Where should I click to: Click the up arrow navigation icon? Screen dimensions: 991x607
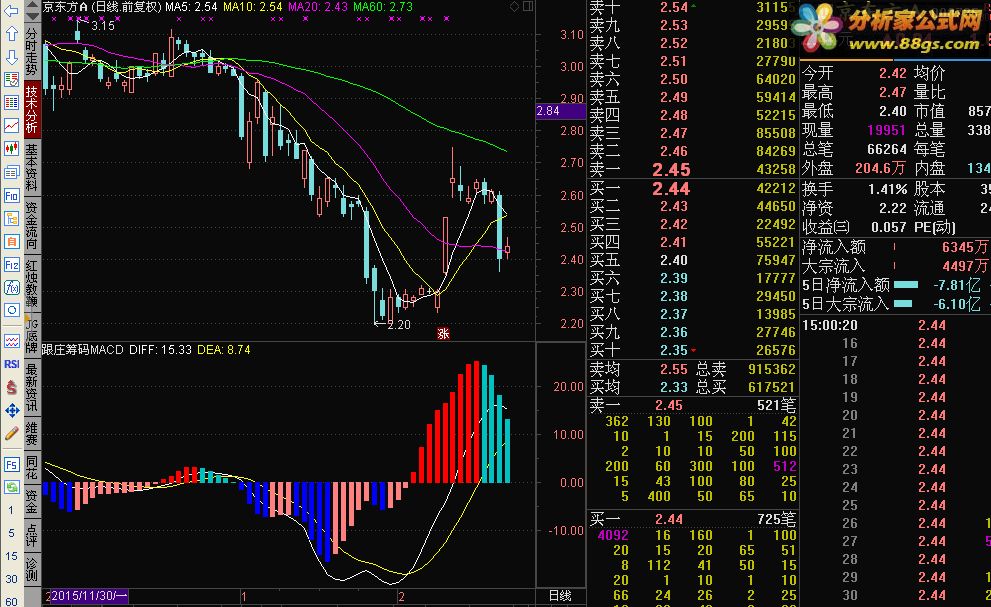(x=11, y=34)
